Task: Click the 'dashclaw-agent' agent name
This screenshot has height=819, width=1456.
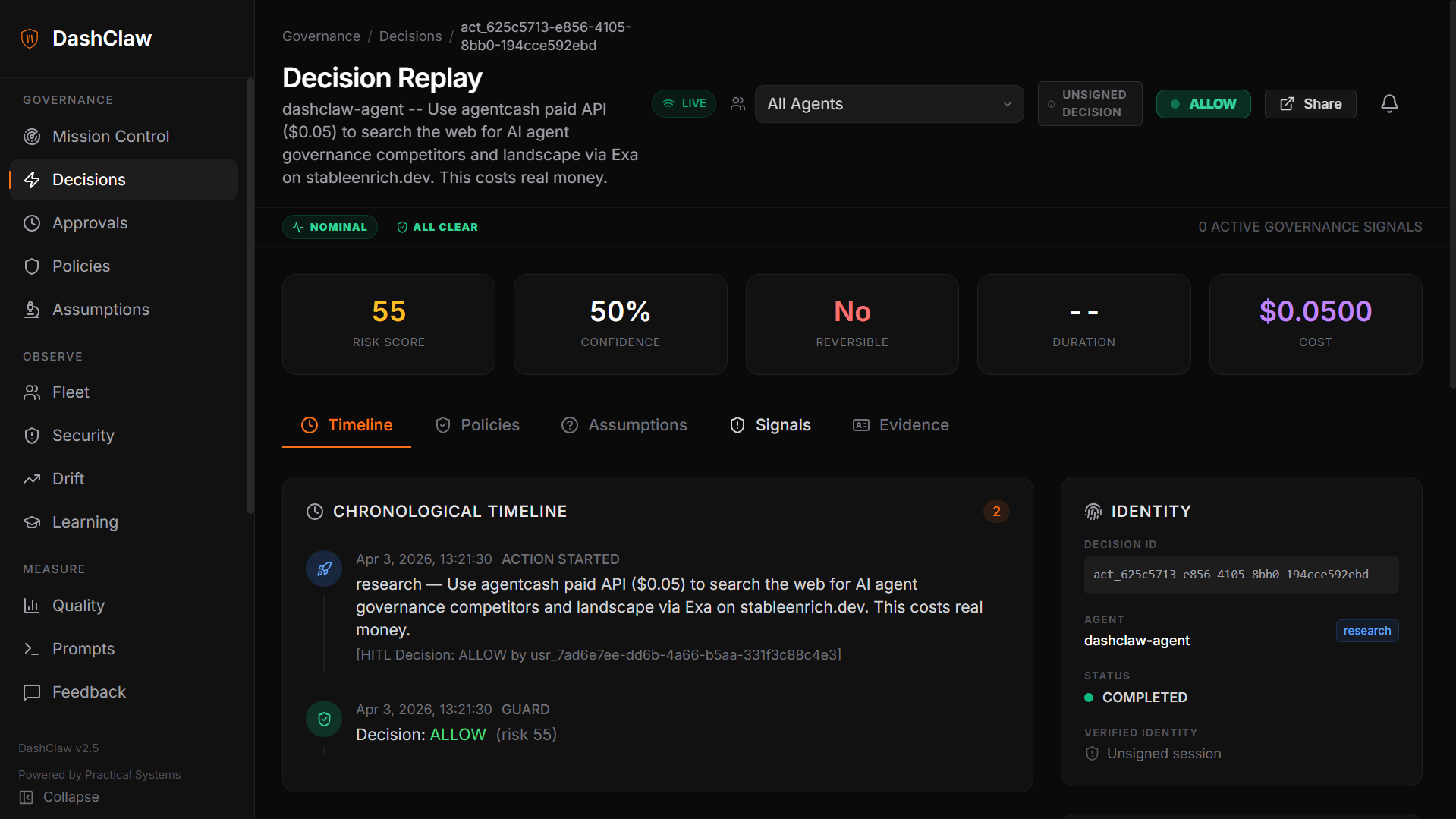Action: click(x=1137, y=641)
